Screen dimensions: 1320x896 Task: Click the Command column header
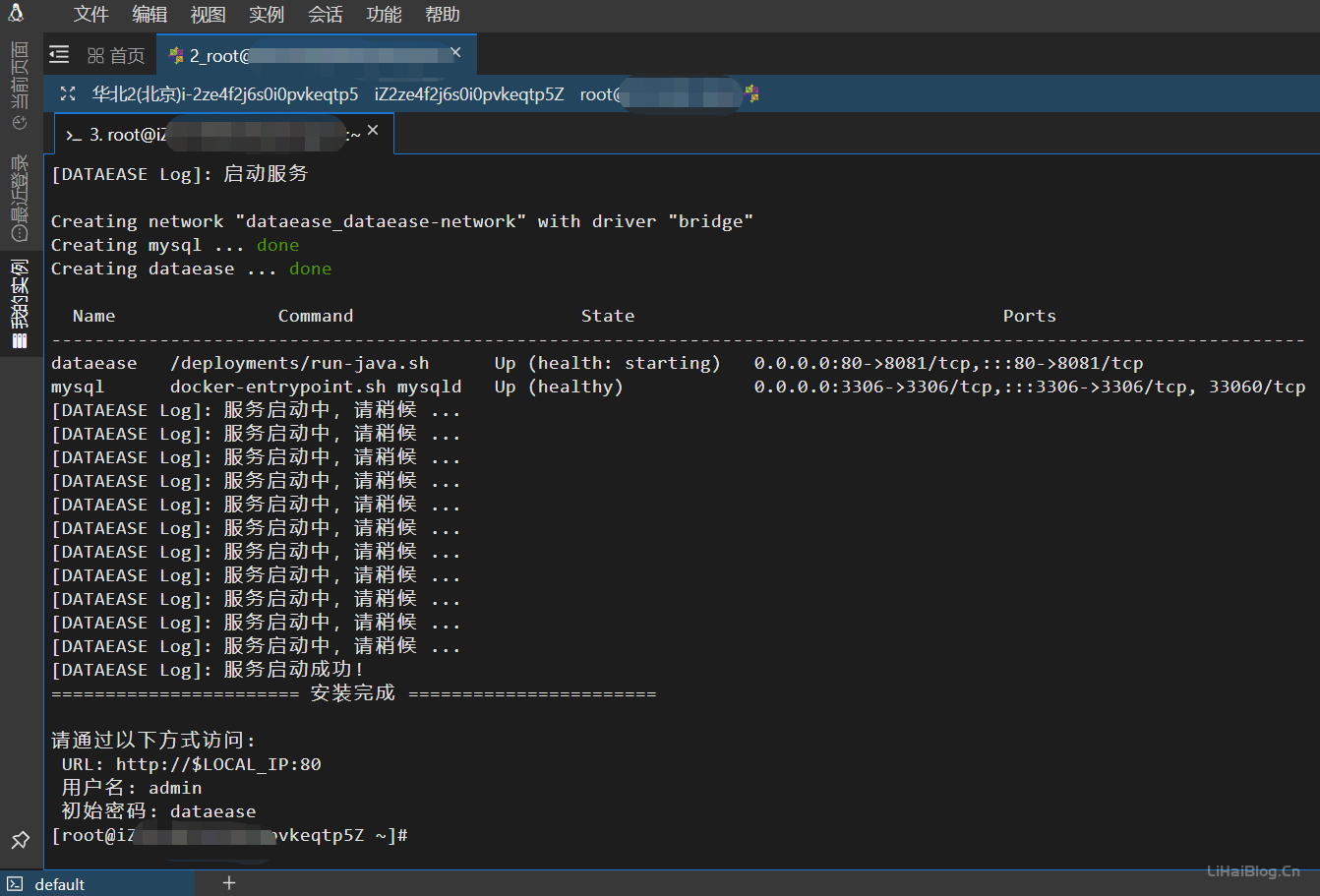click(316, 316)
